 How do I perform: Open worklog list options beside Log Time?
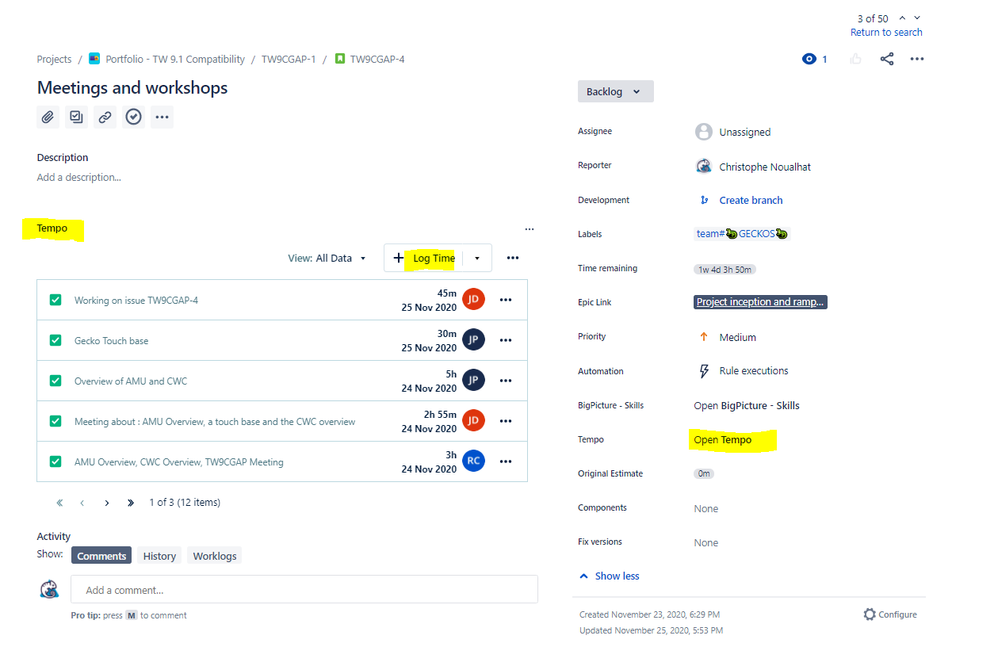point(513,258)
